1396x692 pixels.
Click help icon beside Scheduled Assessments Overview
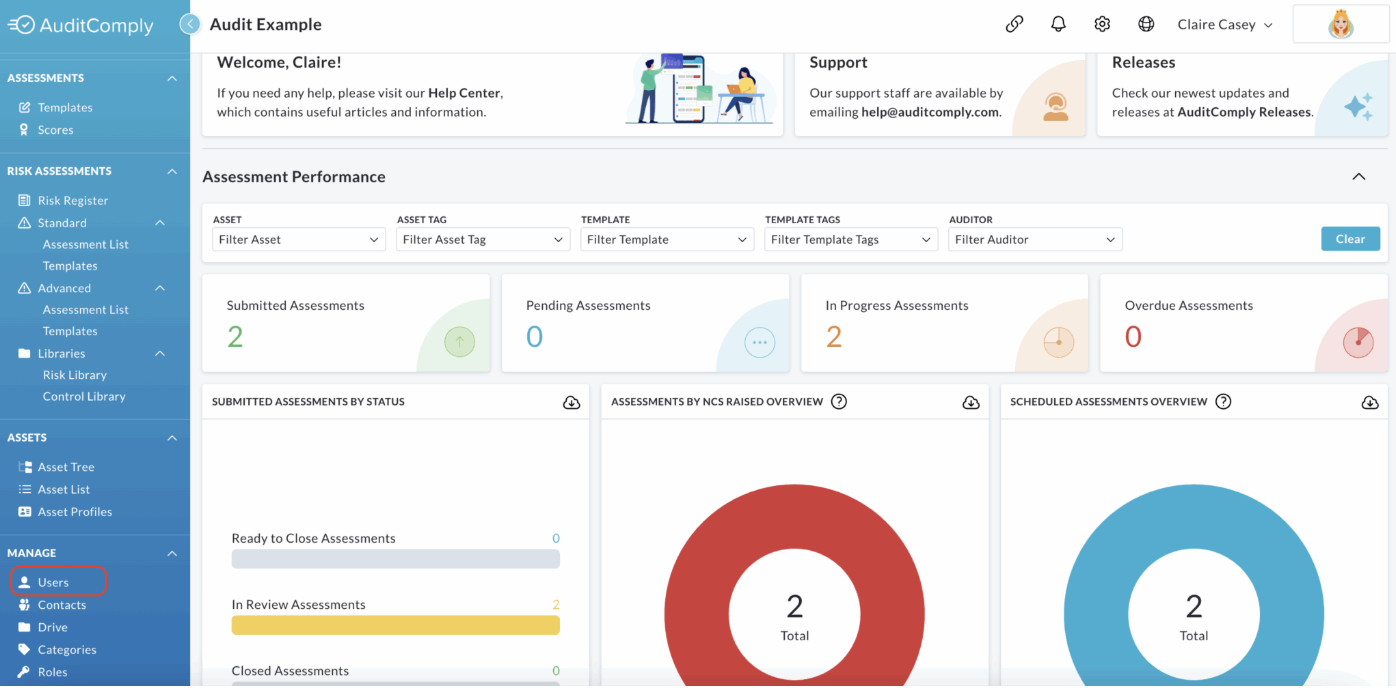(x=1223, y=401)
